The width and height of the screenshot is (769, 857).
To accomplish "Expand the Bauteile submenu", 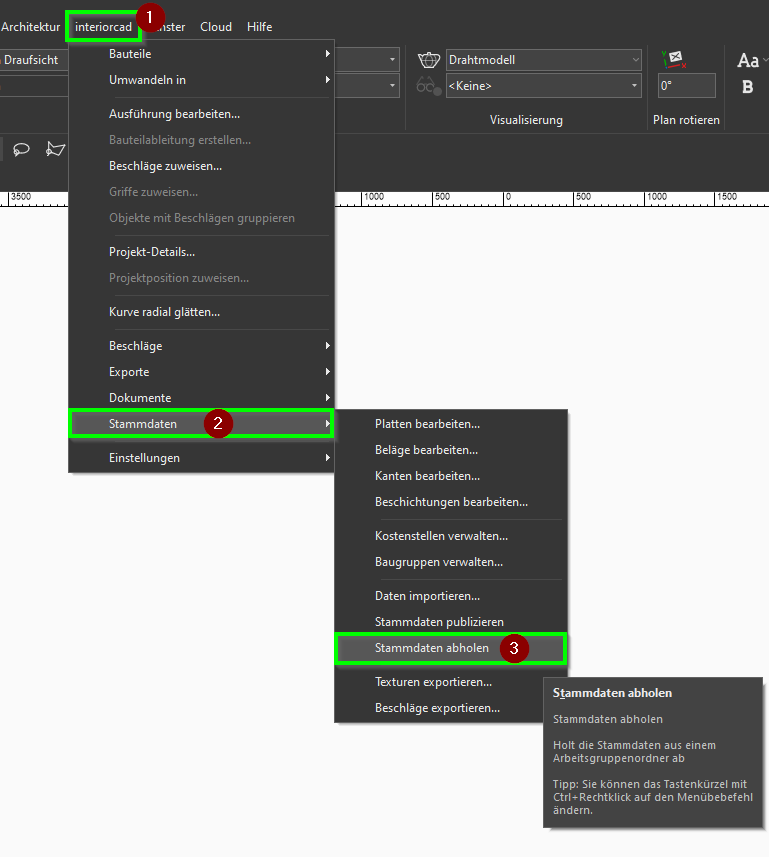I will pyautogui.click(x=201, y=54).
